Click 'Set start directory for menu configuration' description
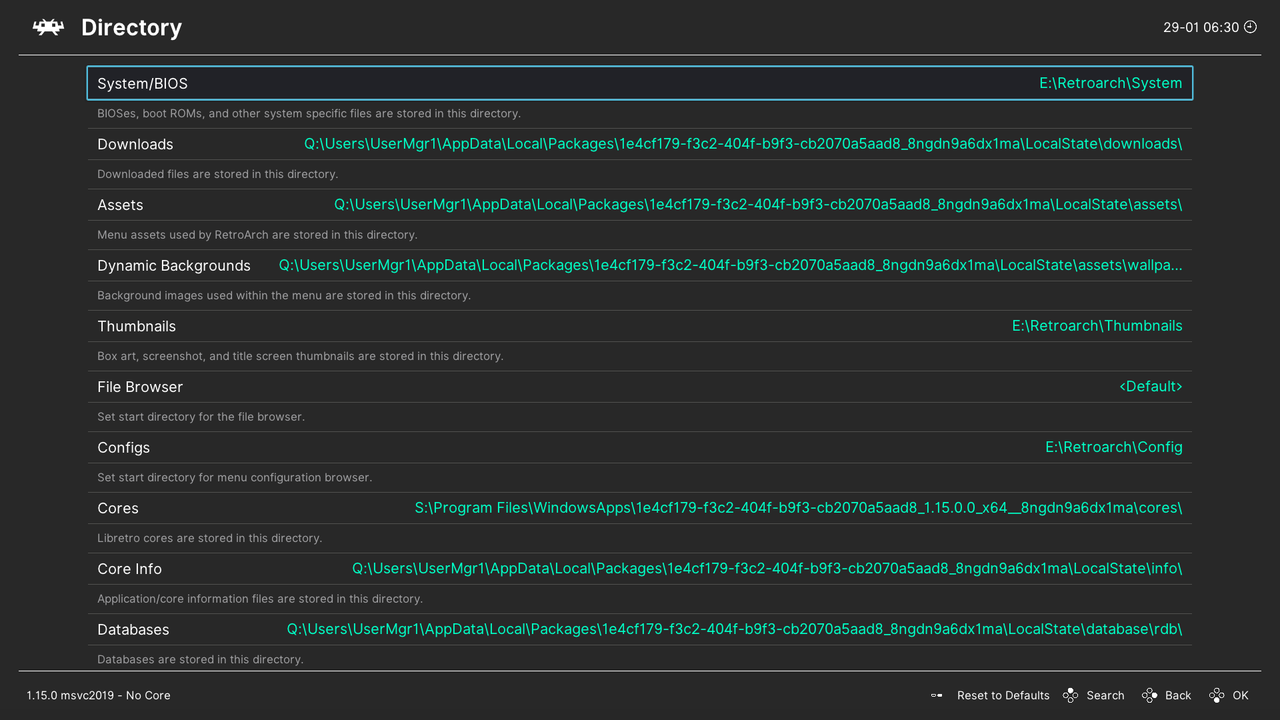 click(234, 477)
